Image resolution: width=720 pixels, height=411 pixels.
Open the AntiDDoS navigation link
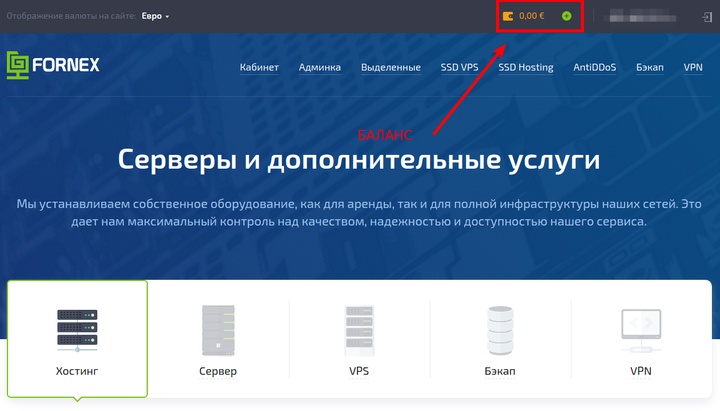(x=595, y=68)
